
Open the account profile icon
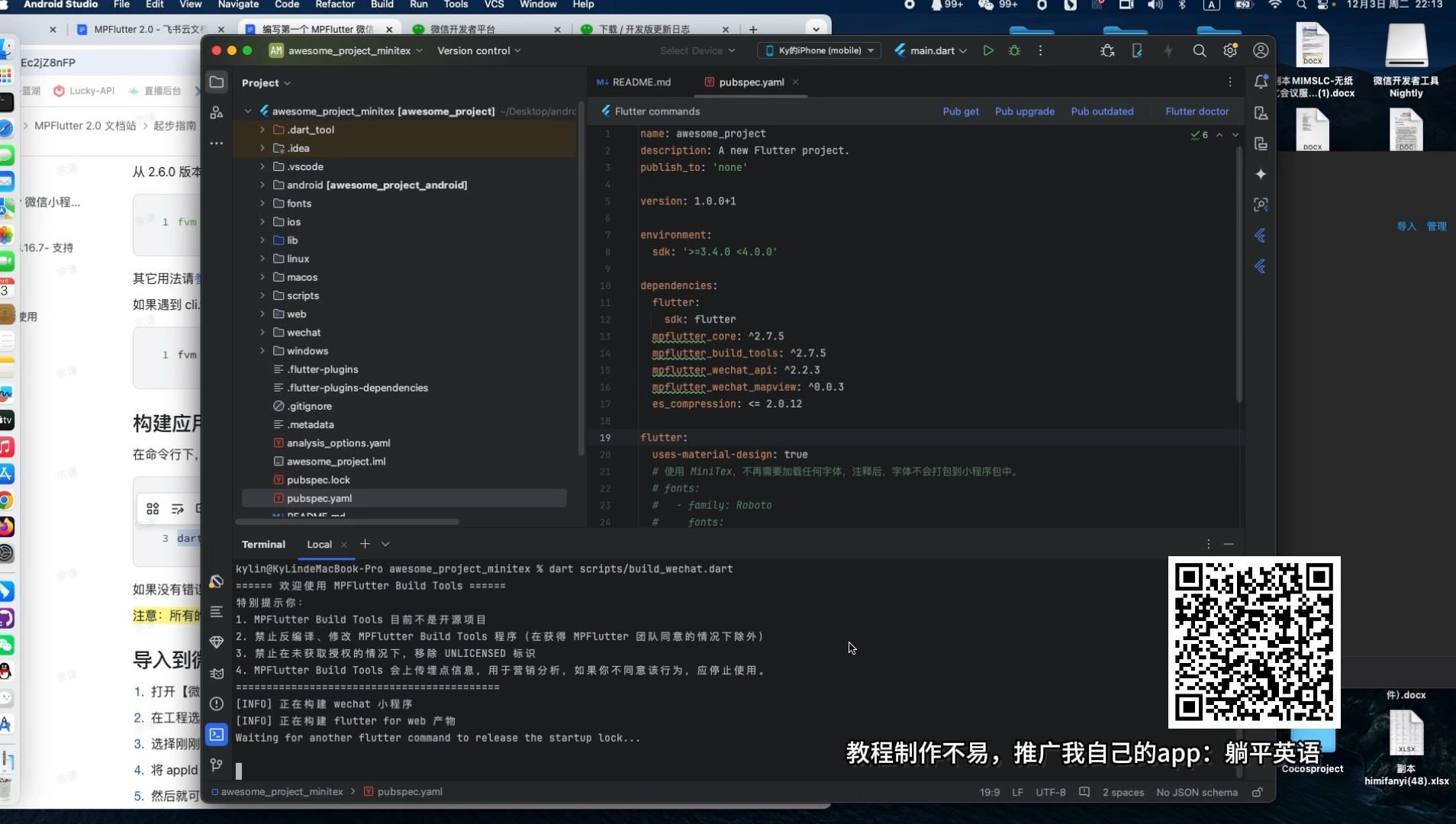[1261, 50]
